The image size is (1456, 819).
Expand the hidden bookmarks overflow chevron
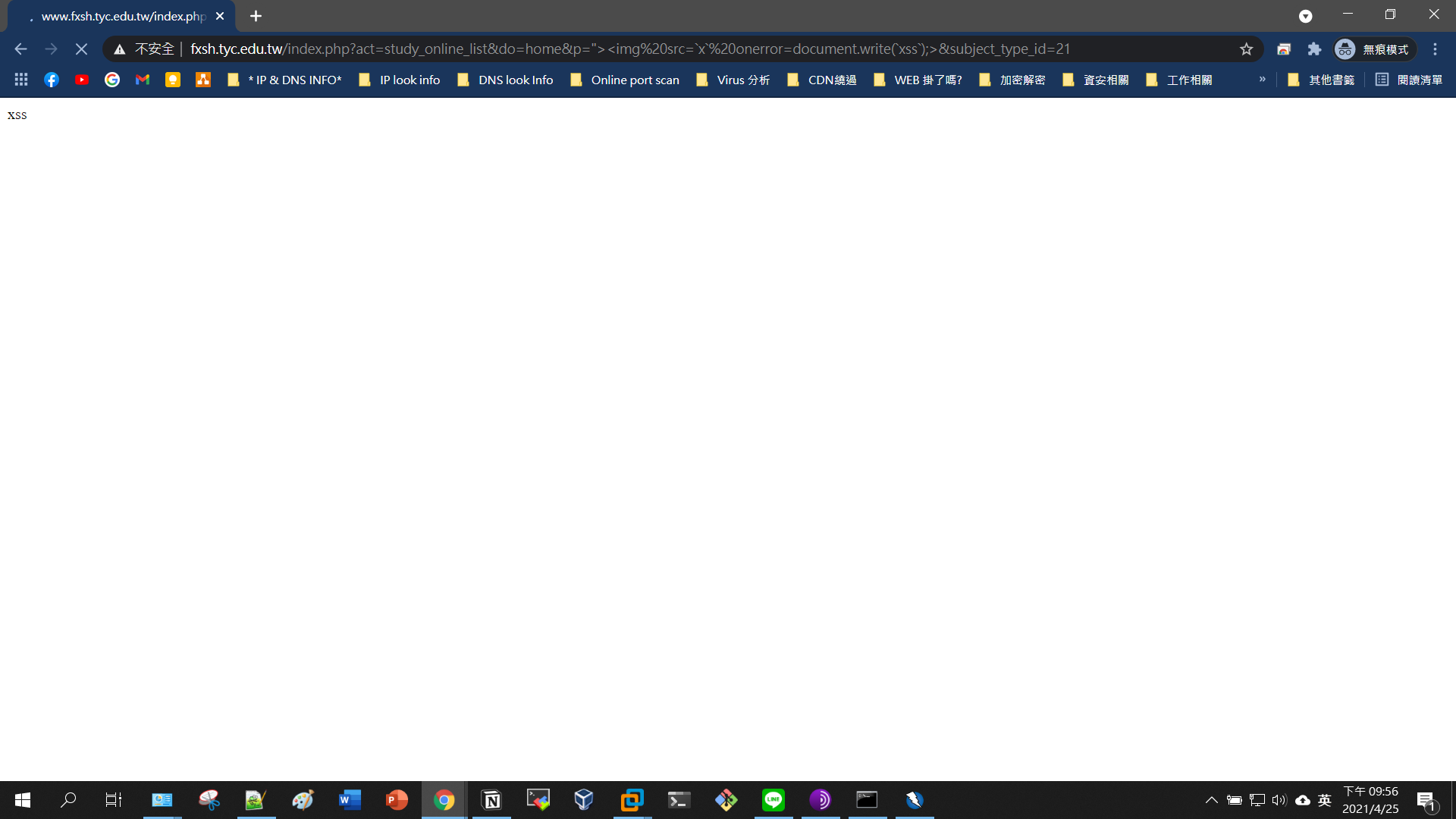click(1263, 79)
